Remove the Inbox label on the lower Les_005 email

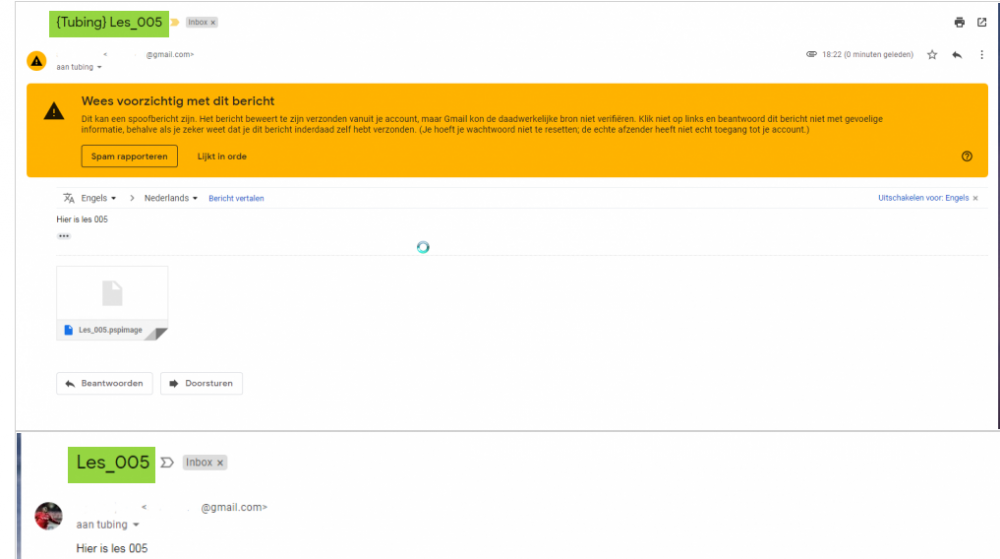pyautogui.click(x=220, y=463)
